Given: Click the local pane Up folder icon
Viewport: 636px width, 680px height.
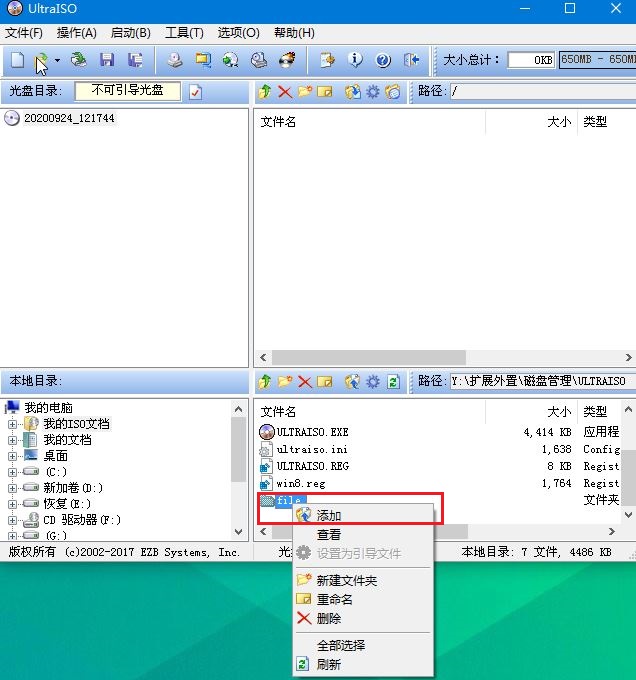Looking at the screenshot, I should pyautogui.click(x=265, y=382).
